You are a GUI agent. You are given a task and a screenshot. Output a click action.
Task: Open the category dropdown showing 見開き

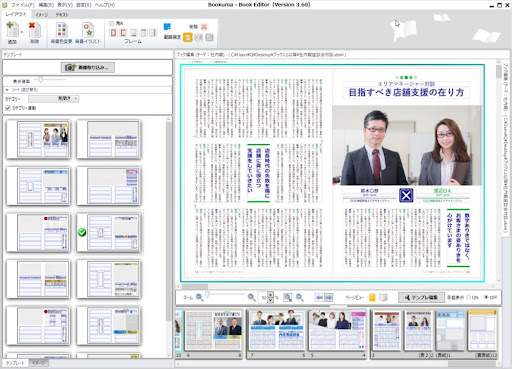[54, 99]
